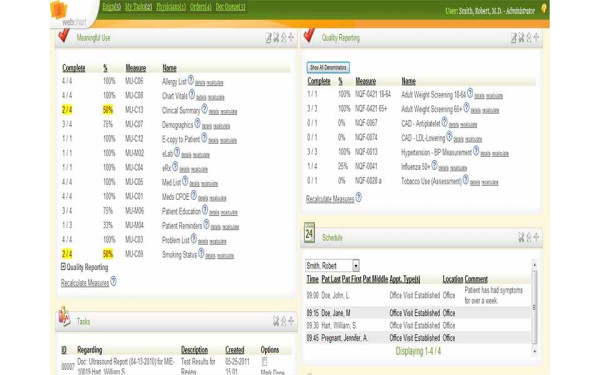Screen dimensions: 600x375
Task: Open help icon beside Meaningful Use Recalculate Measures
Action: [113, 282]
